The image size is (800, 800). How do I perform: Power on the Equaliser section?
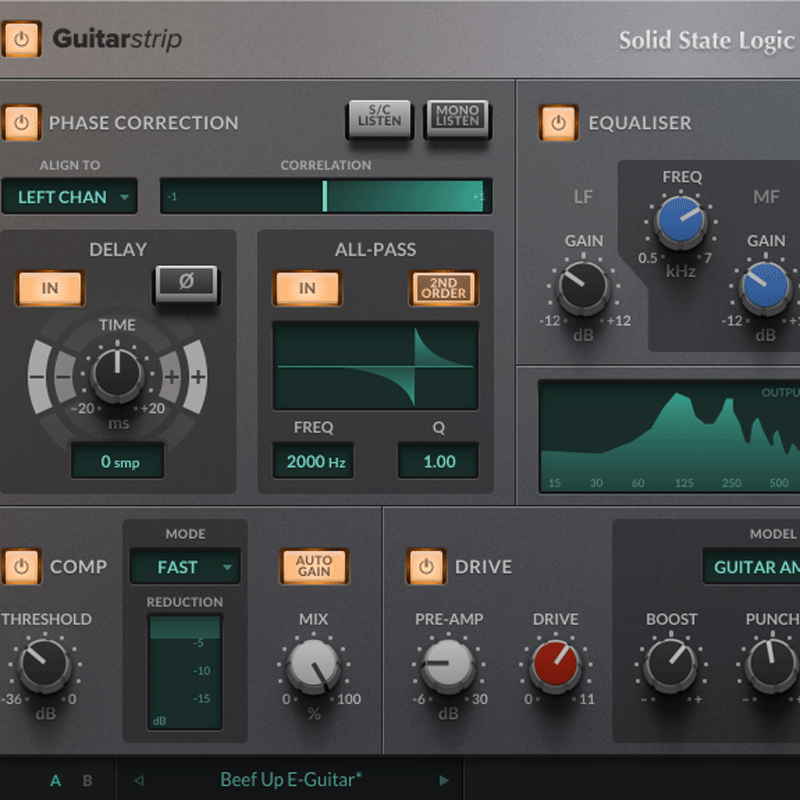(x=558, y=123)
